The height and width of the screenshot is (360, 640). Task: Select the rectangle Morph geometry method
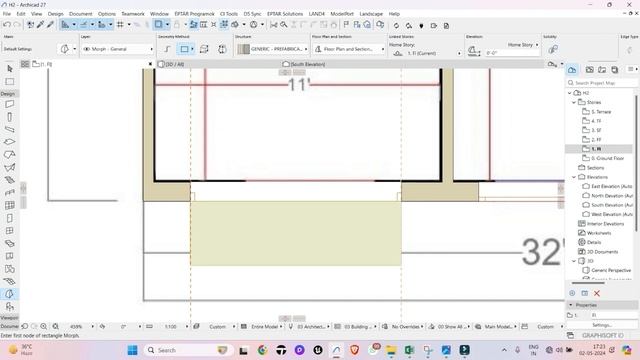[184, 49]
